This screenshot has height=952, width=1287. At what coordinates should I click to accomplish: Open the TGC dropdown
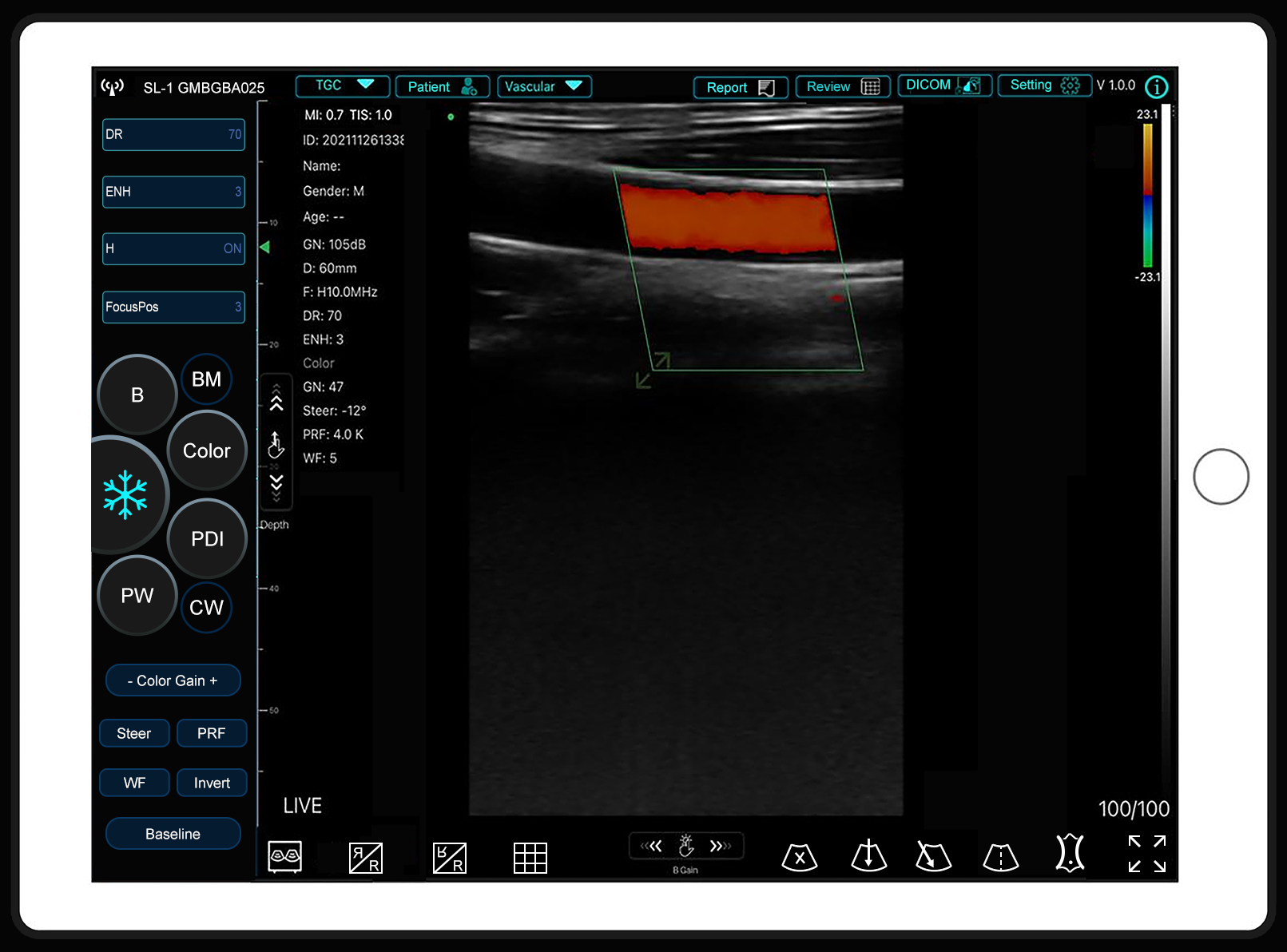coord(342,85)
